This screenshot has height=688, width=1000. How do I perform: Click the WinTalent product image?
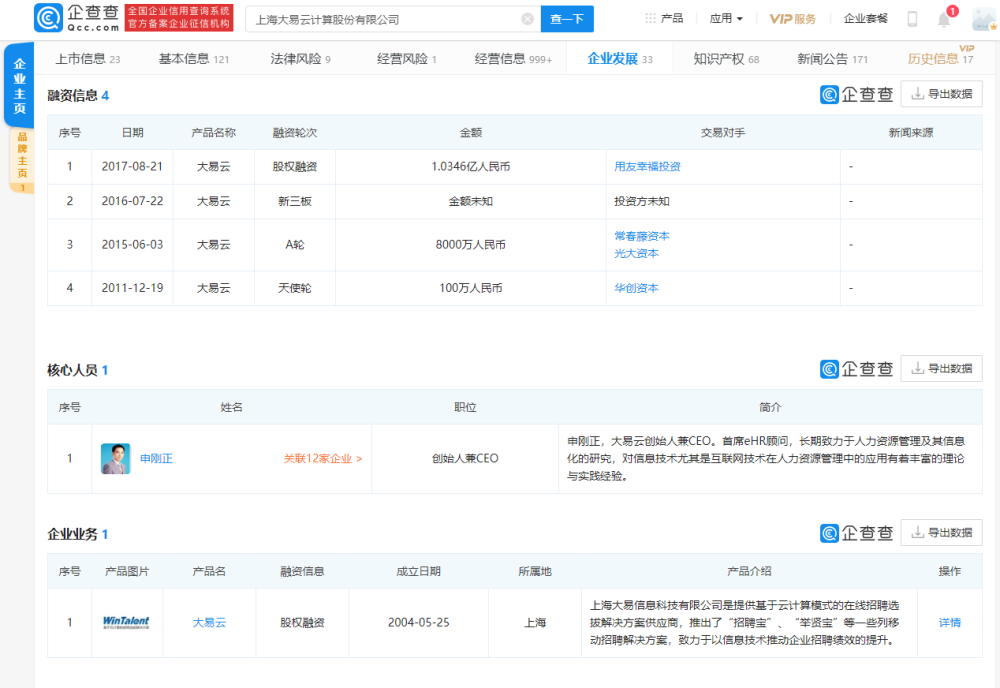tap(126, 622)
